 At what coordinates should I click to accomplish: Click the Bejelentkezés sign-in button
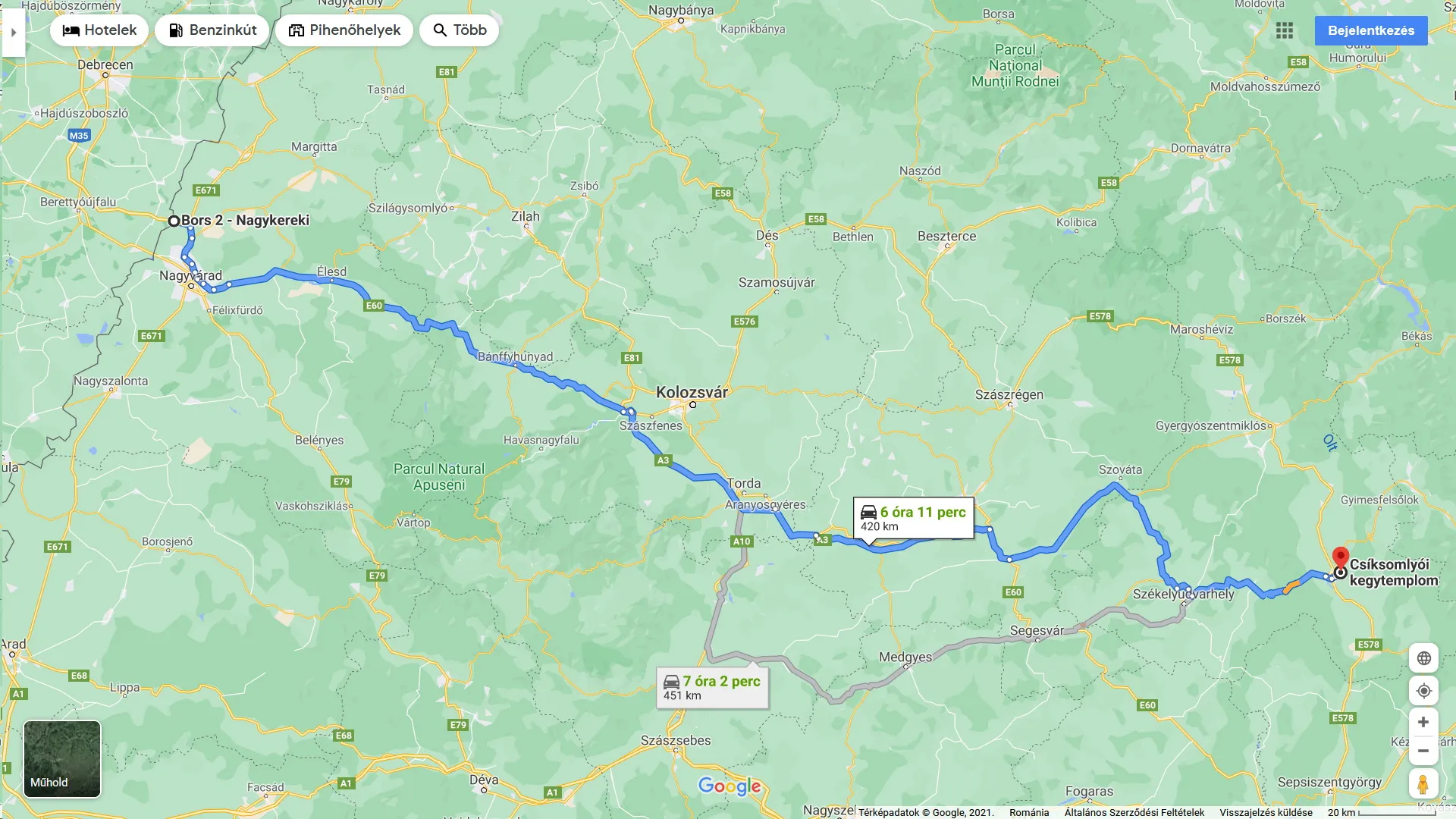point(1371,30)
